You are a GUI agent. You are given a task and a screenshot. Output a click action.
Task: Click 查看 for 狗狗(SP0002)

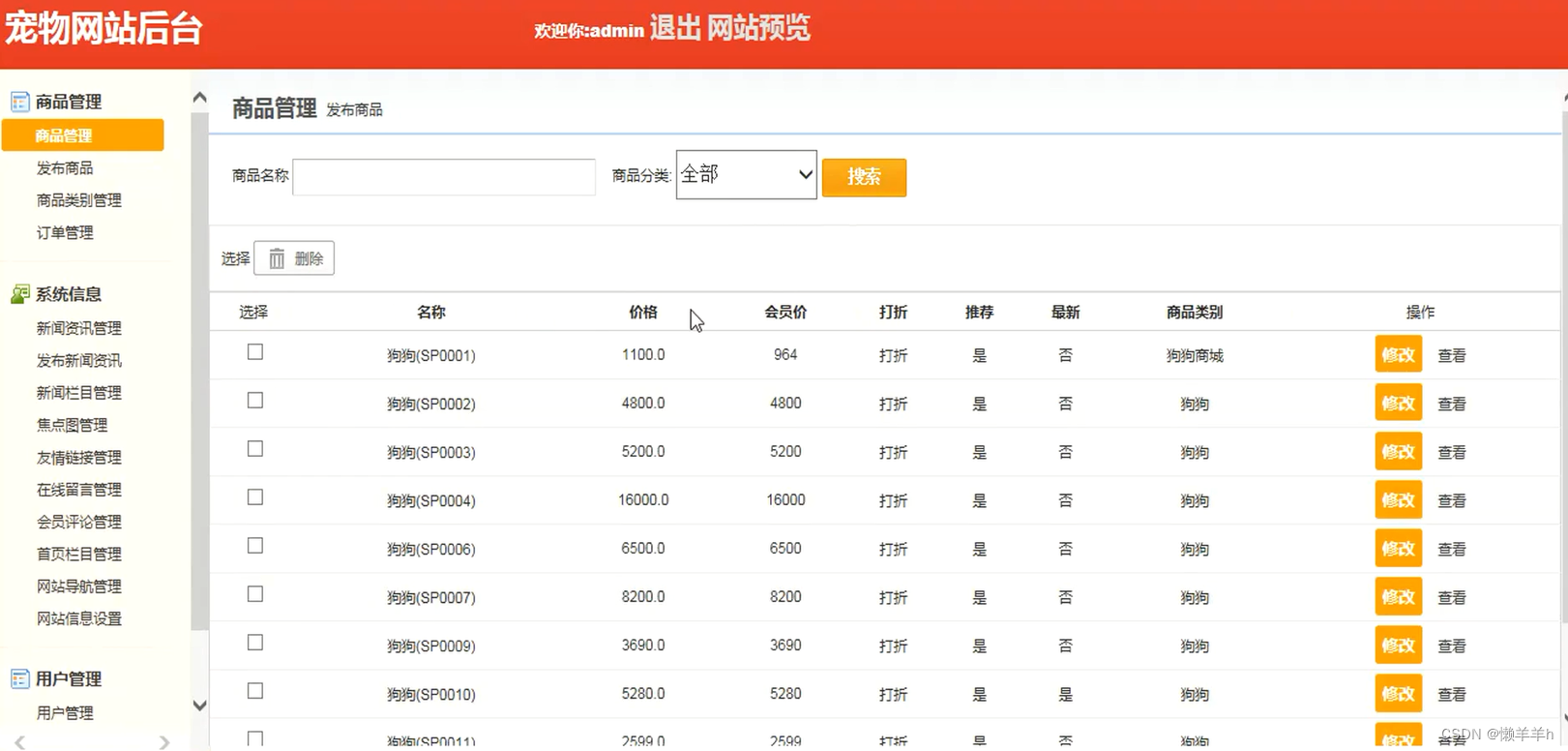pos(1452,404)
